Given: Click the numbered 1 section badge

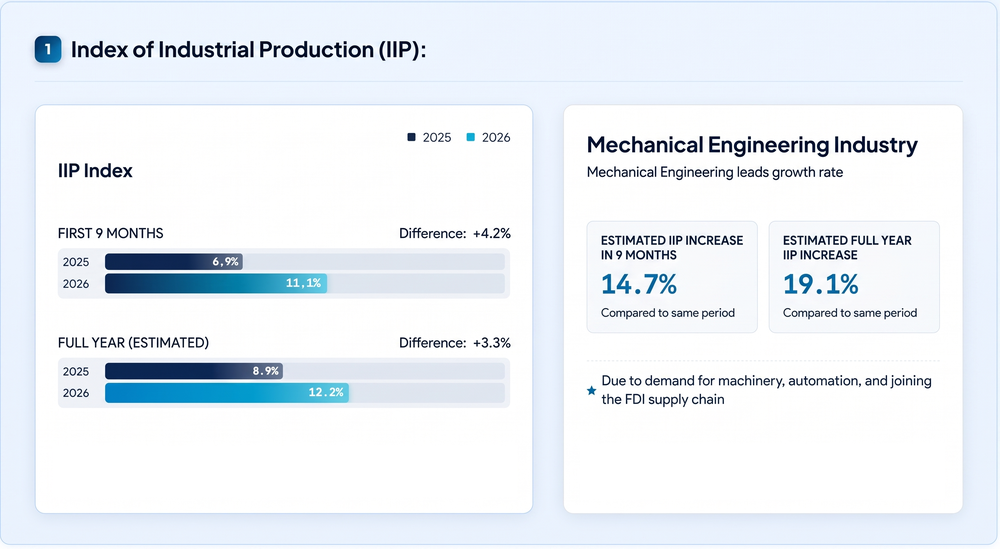Looking at the screenshot, I should click(x=48, y=50).
